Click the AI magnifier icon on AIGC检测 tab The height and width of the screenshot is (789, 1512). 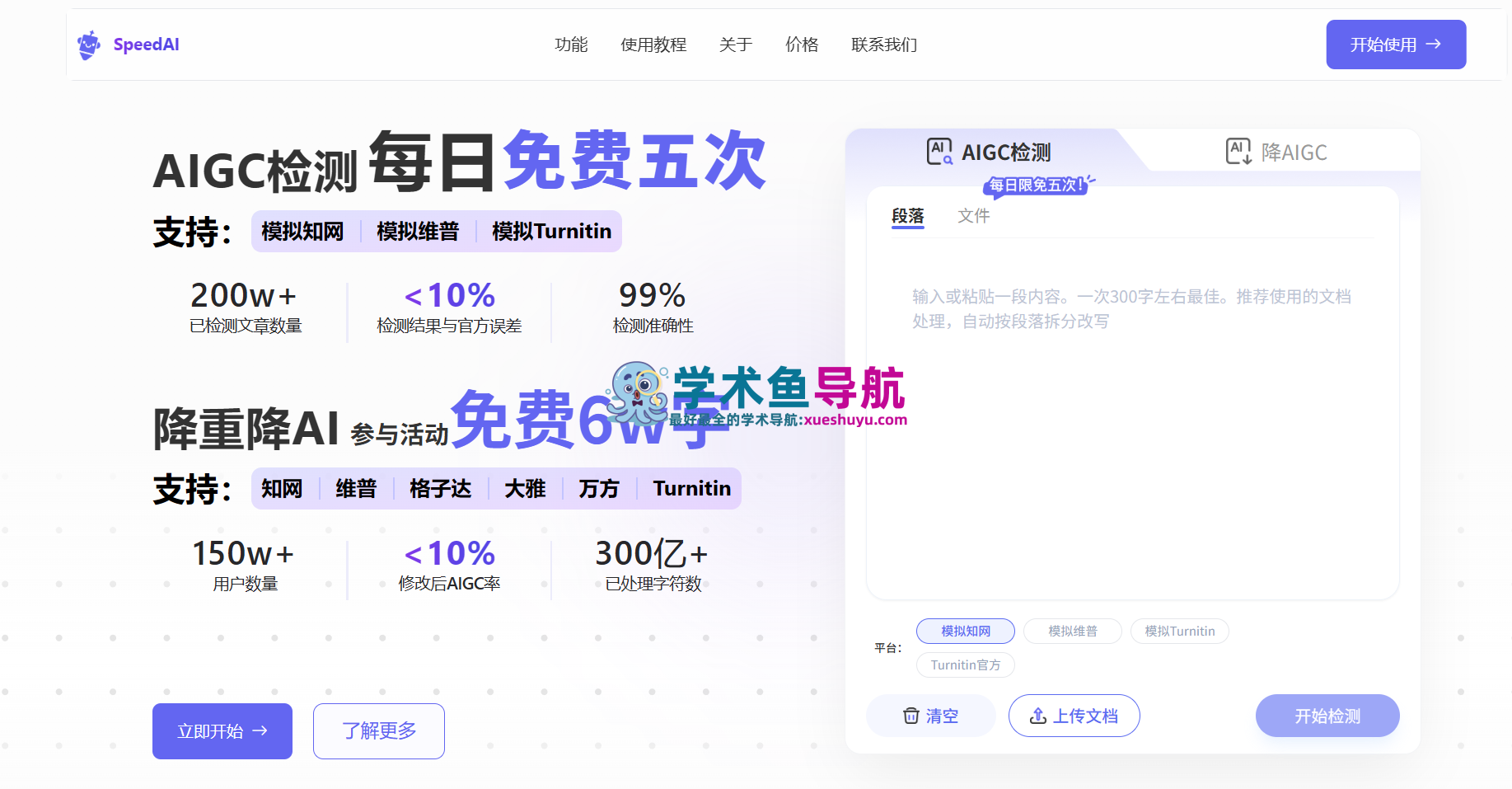pos(939,151)
